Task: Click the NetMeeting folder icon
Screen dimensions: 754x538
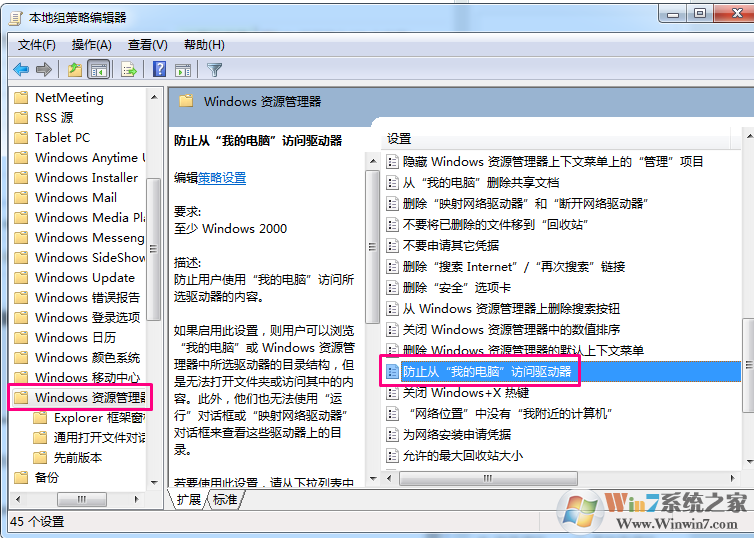Action: coord(21,98)
